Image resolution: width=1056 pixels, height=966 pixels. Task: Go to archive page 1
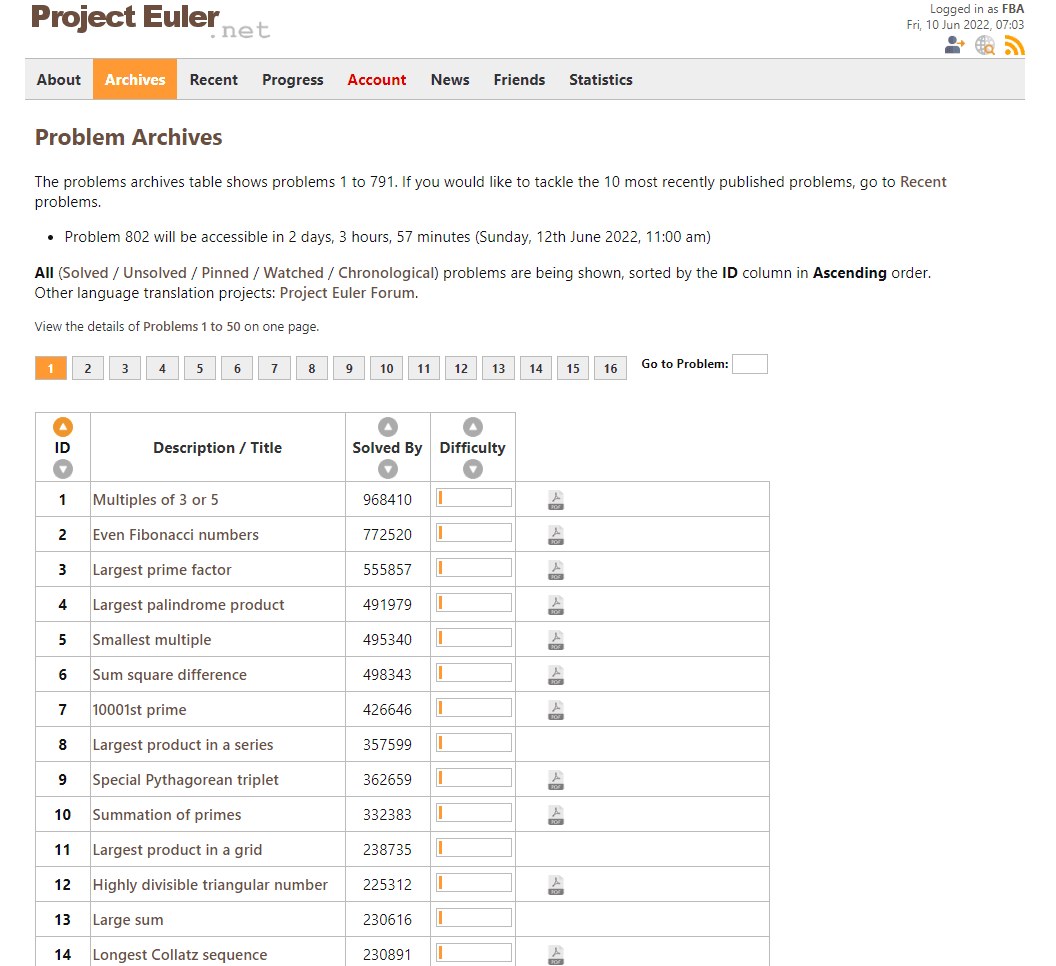51,368
